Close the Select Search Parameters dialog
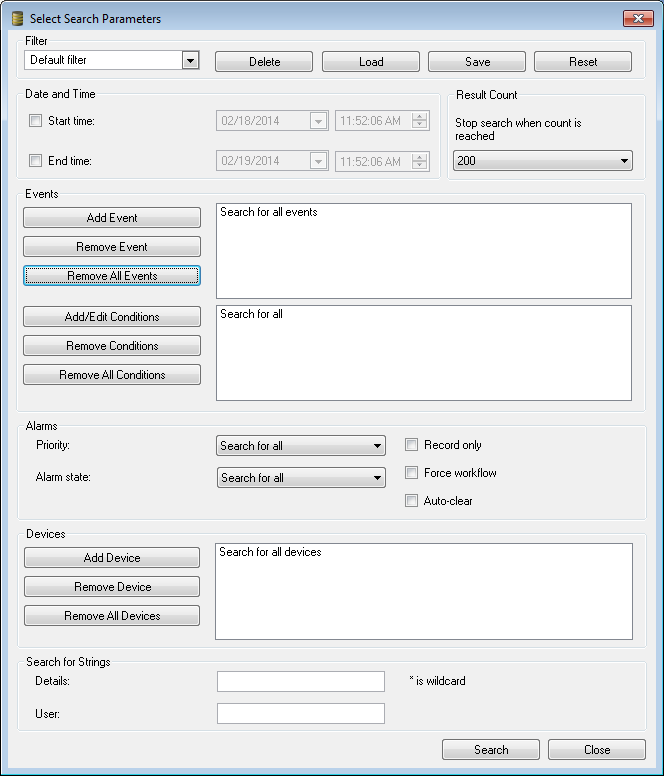Screen dimensions: 664x776 tap(638, 18)
